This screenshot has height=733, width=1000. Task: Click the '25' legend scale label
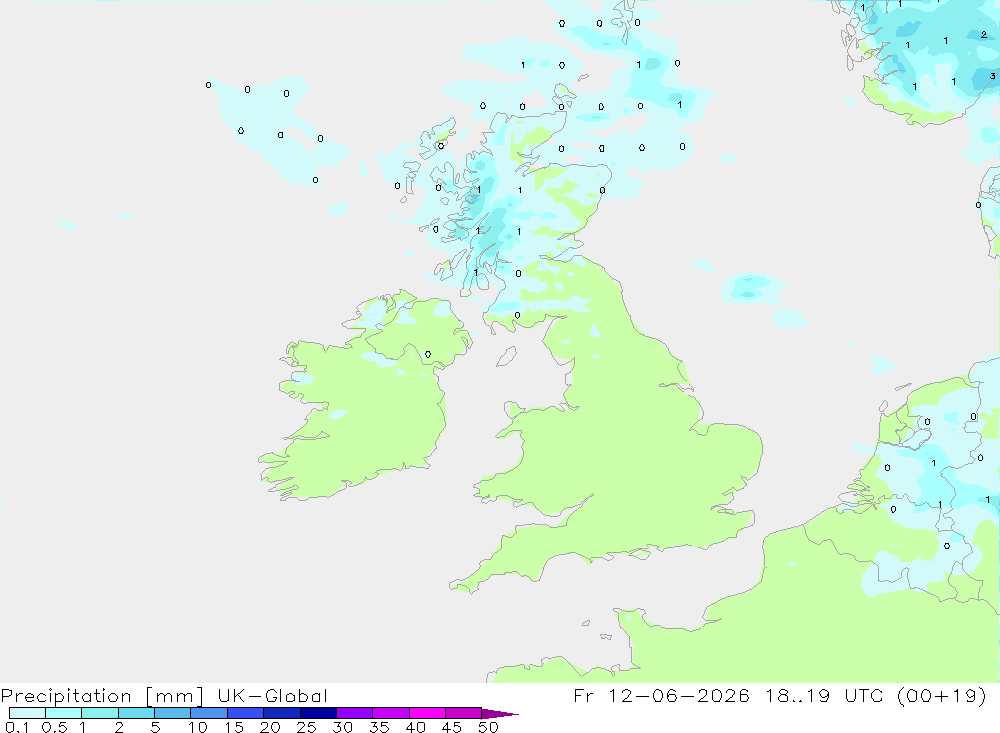307,727
